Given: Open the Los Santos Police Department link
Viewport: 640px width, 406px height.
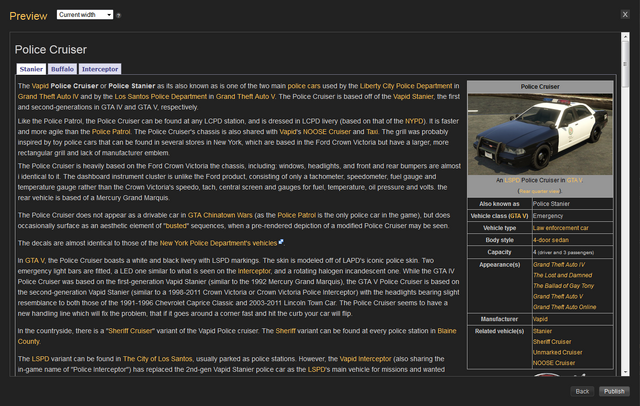Looking at the screenshot, I should [160, 97].
